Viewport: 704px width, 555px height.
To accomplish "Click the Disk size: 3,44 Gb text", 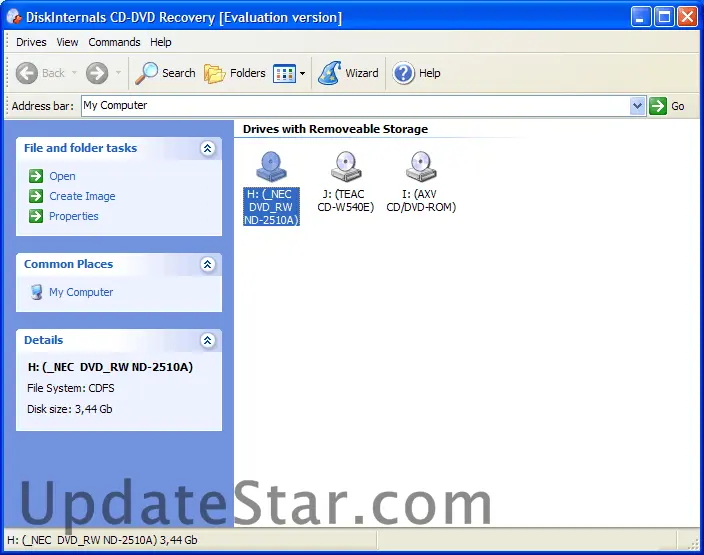I will [x=70, y=409].
